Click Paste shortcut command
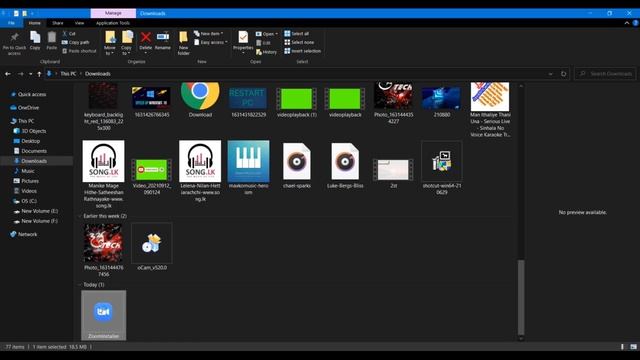This screenshot has width=640, height=360. tap(79, 51)
